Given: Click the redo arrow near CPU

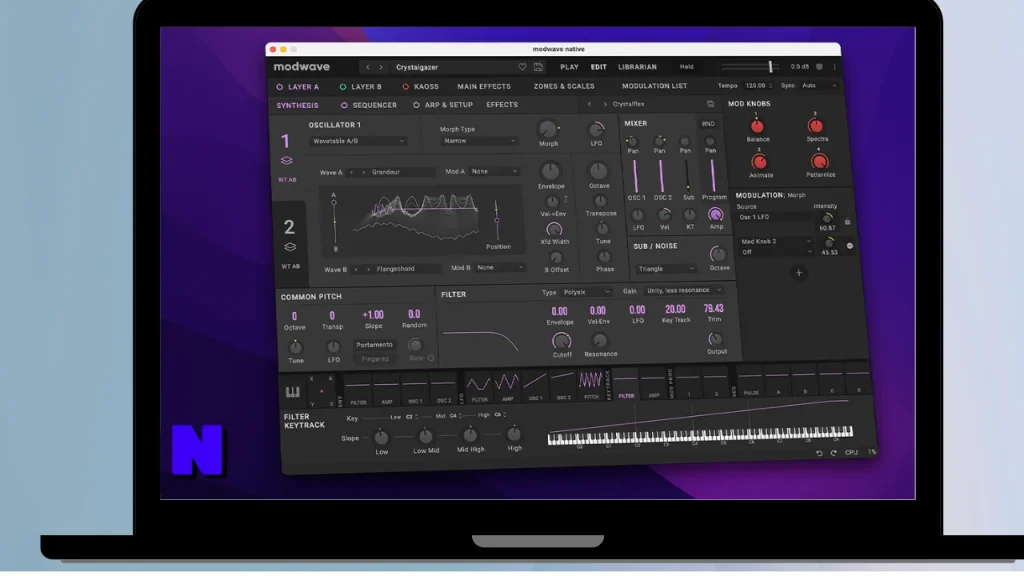Looking at the screenshot, I should pyautogui.click(x=833, y=453).
